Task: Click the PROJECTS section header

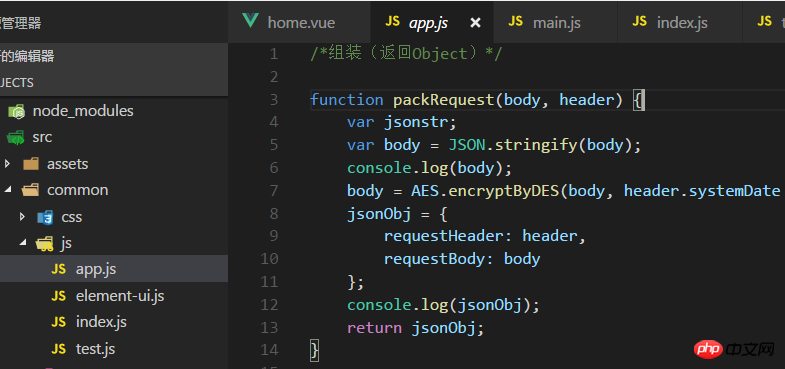Action: point(114,83)
